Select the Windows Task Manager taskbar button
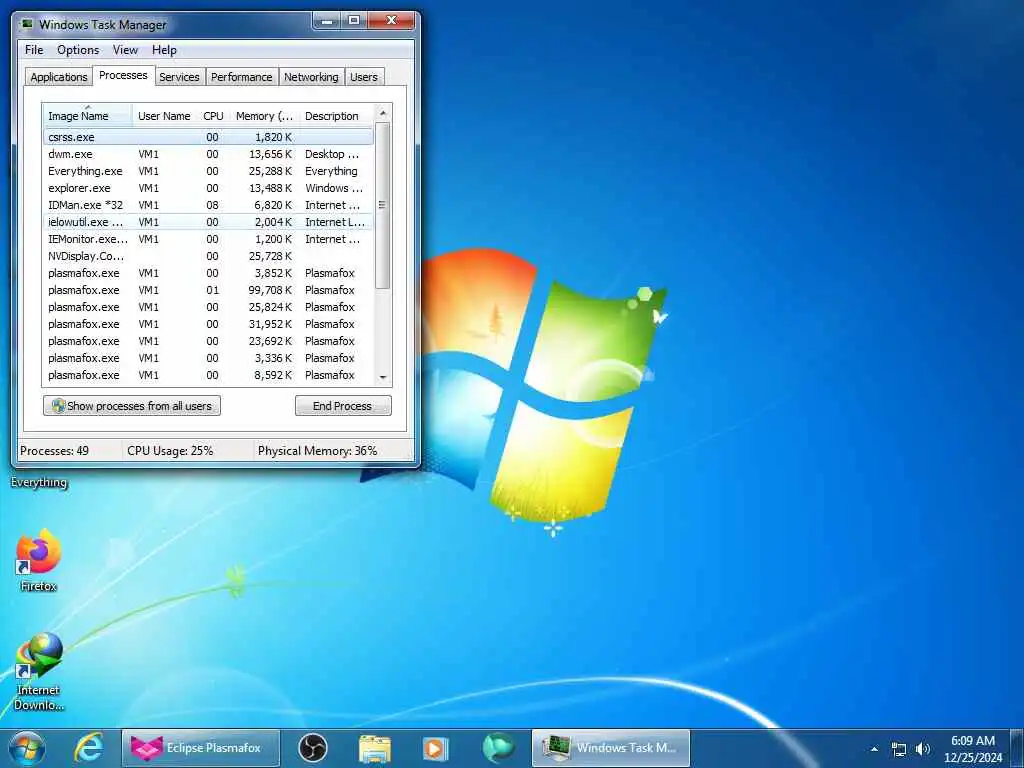Screen dimensions: 1024x768 click(611, 748)
